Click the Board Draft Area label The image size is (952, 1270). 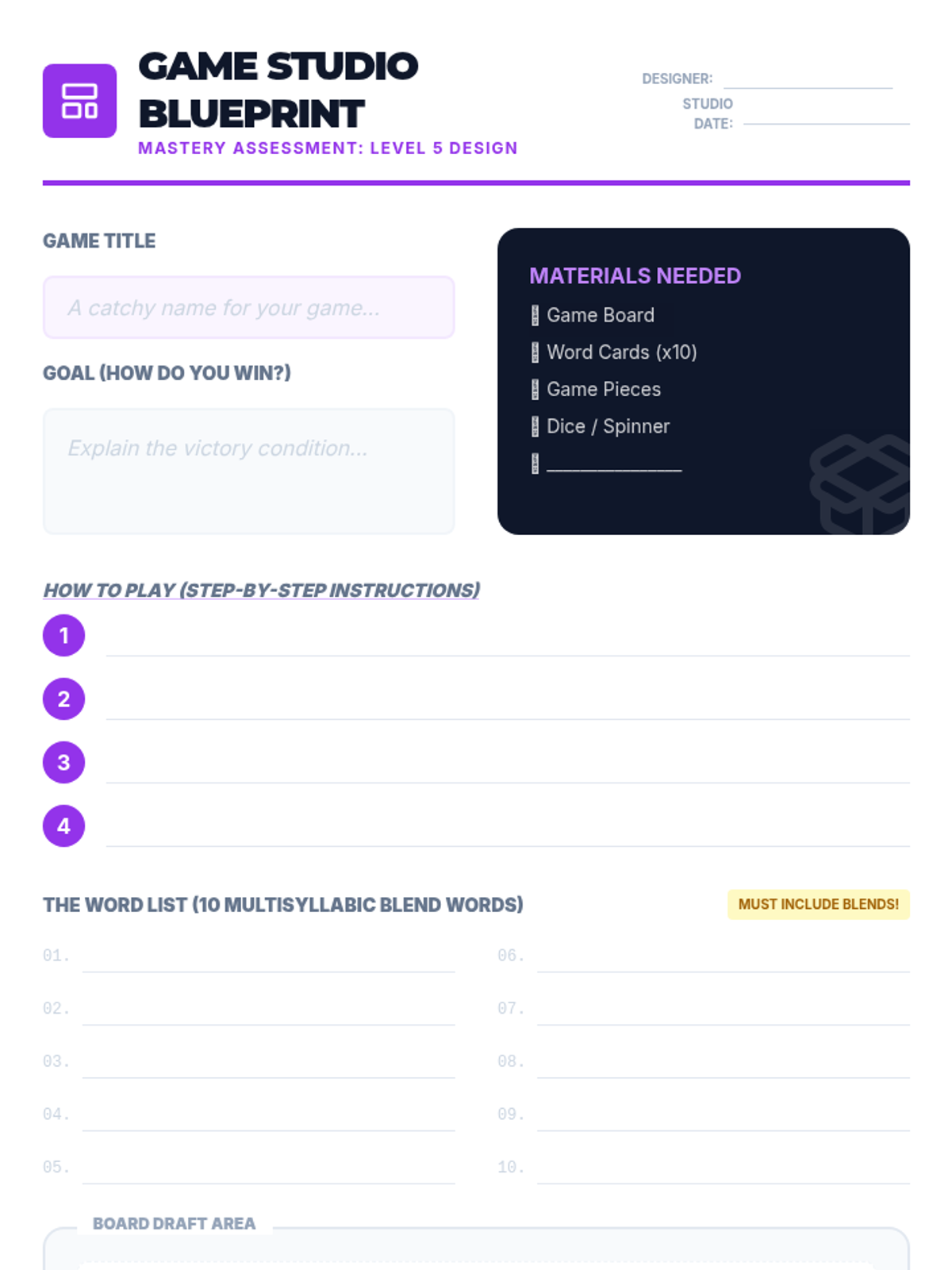174,1224
